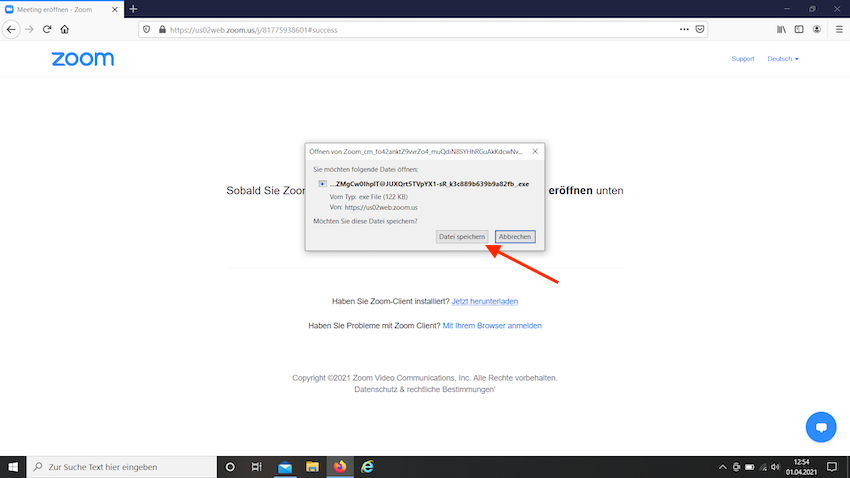Go to the Firefox home page
The height and width of the screenshot is (478, 850).
point(65,29)
